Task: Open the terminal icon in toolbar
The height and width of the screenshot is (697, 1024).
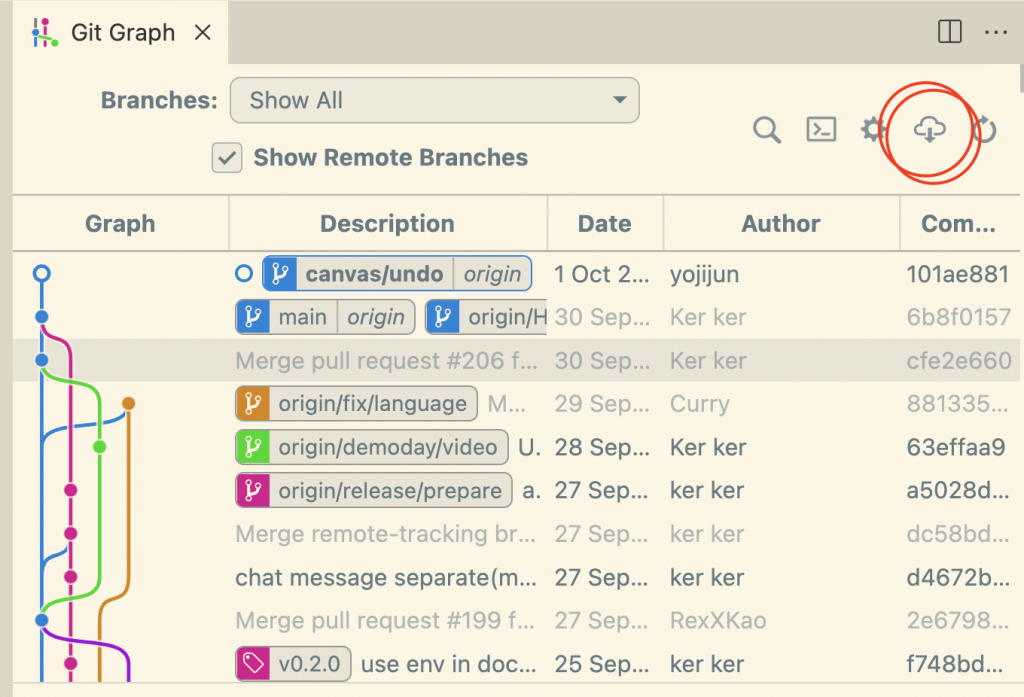Action: pos(821,130)
